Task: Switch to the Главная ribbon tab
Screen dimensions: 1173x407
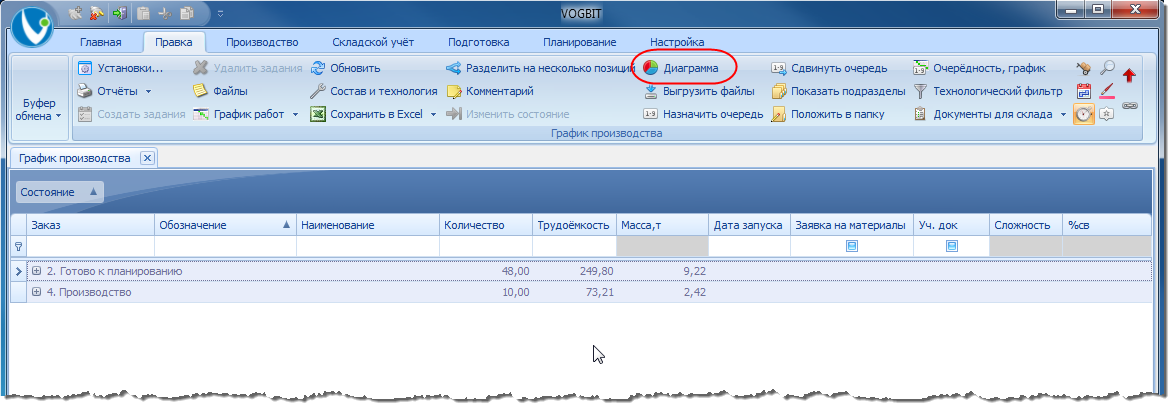Action: tap(100, 42)
